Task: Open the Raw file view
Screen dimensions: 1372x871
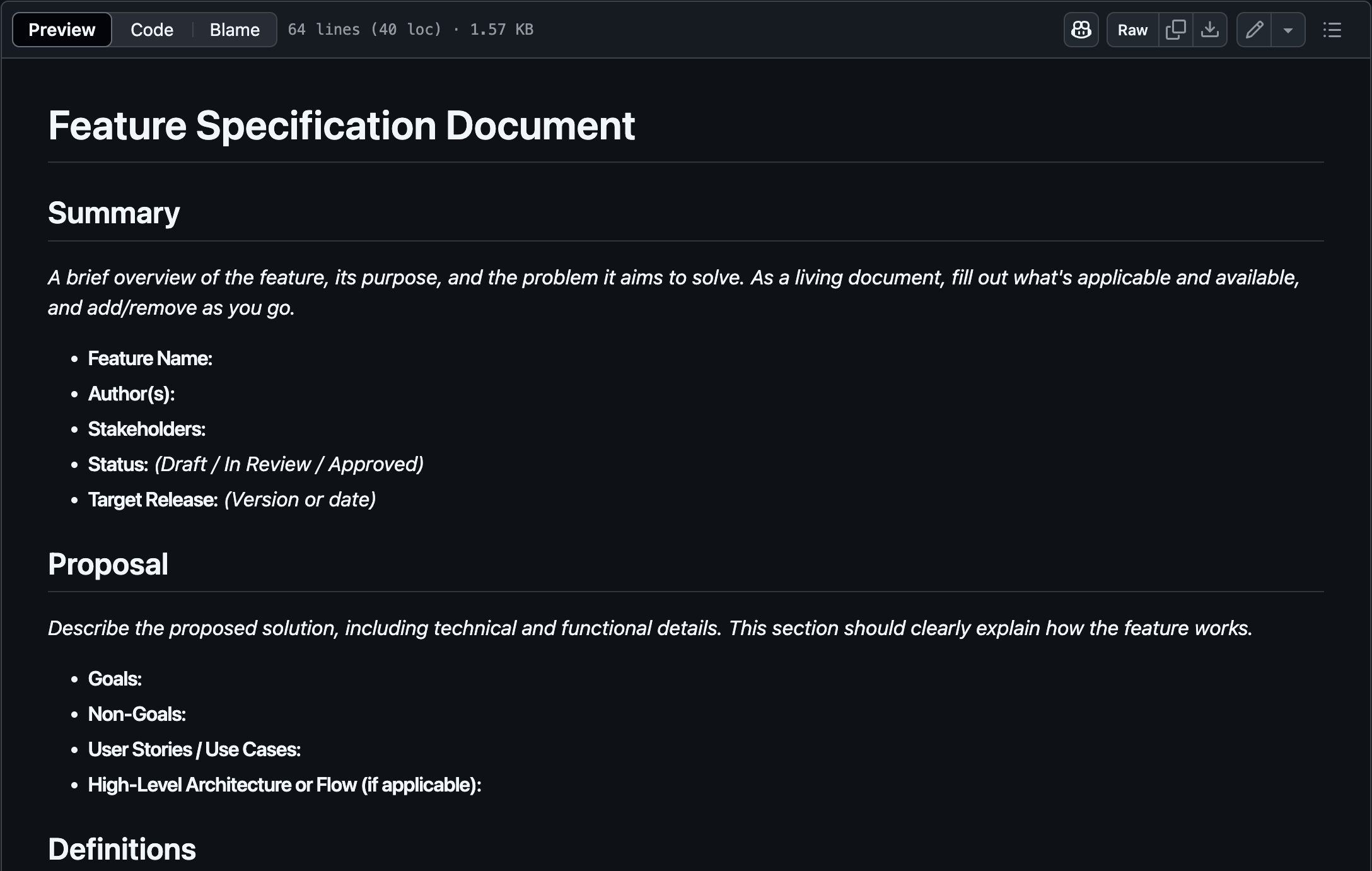Action: click(x=1132, y=30)
